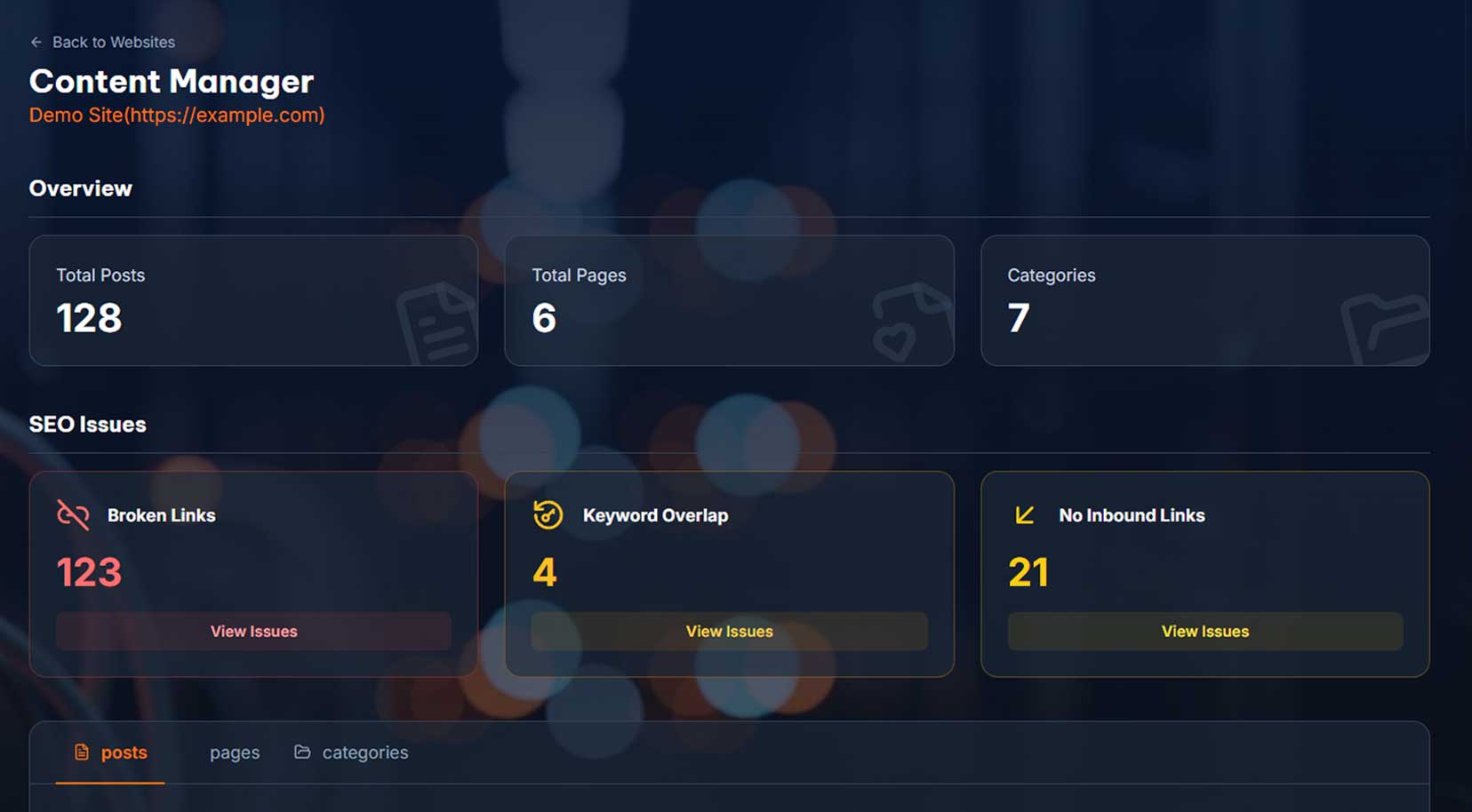Open the Demo Site example.com link
Image resolution: width=1472 pixels, height=812 pixels.
176,115
